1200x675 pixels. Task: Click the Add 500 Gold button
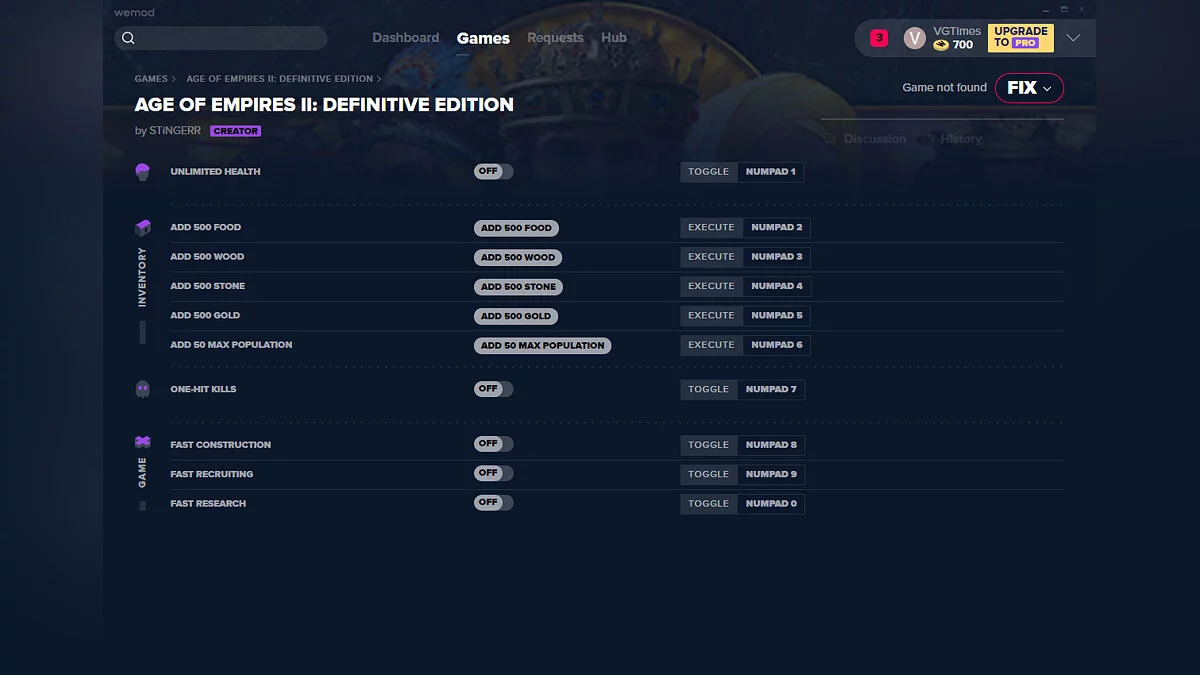(x=516, y=315)
